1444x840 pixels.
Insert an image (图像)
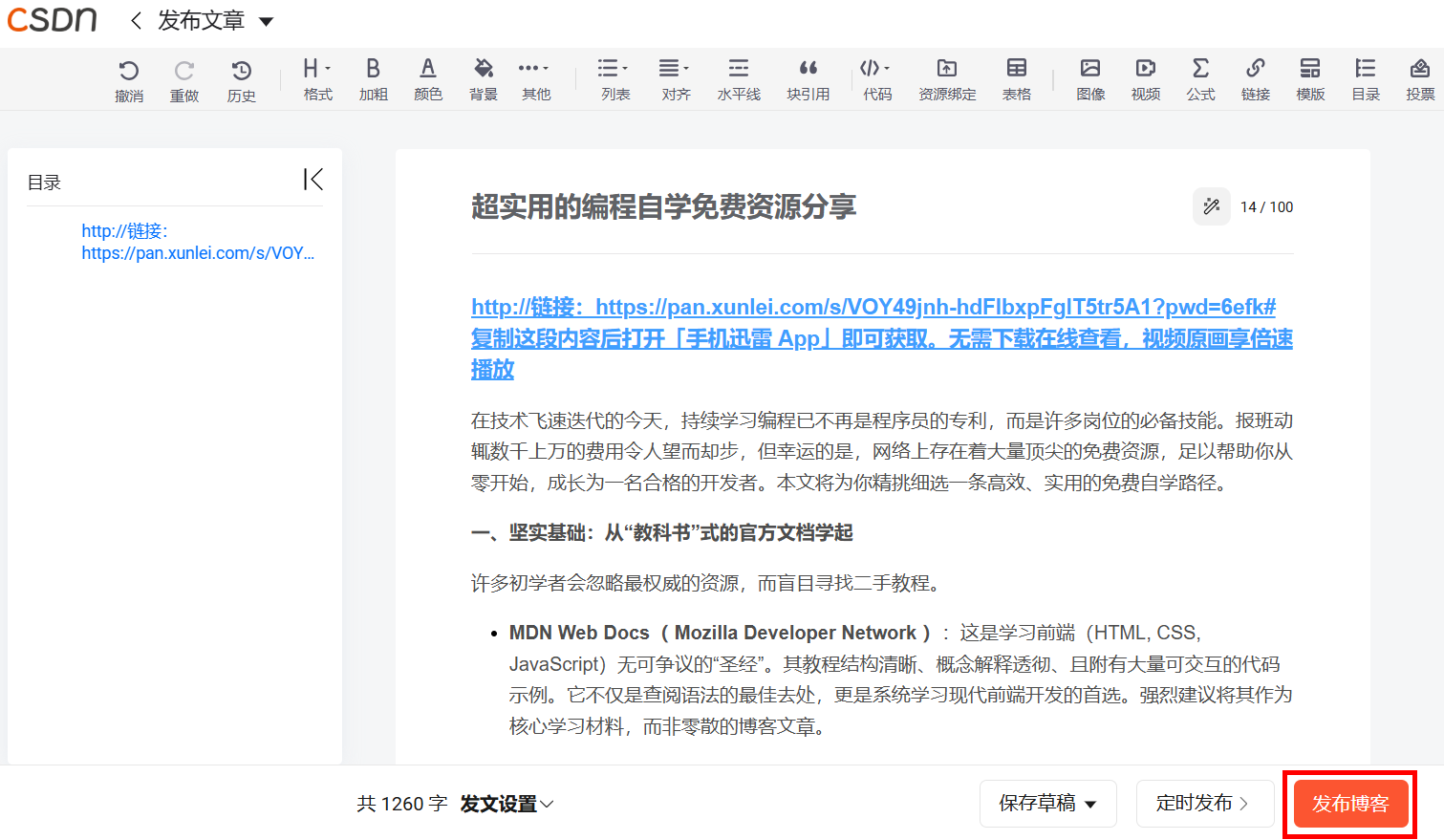click(1090, 79)
